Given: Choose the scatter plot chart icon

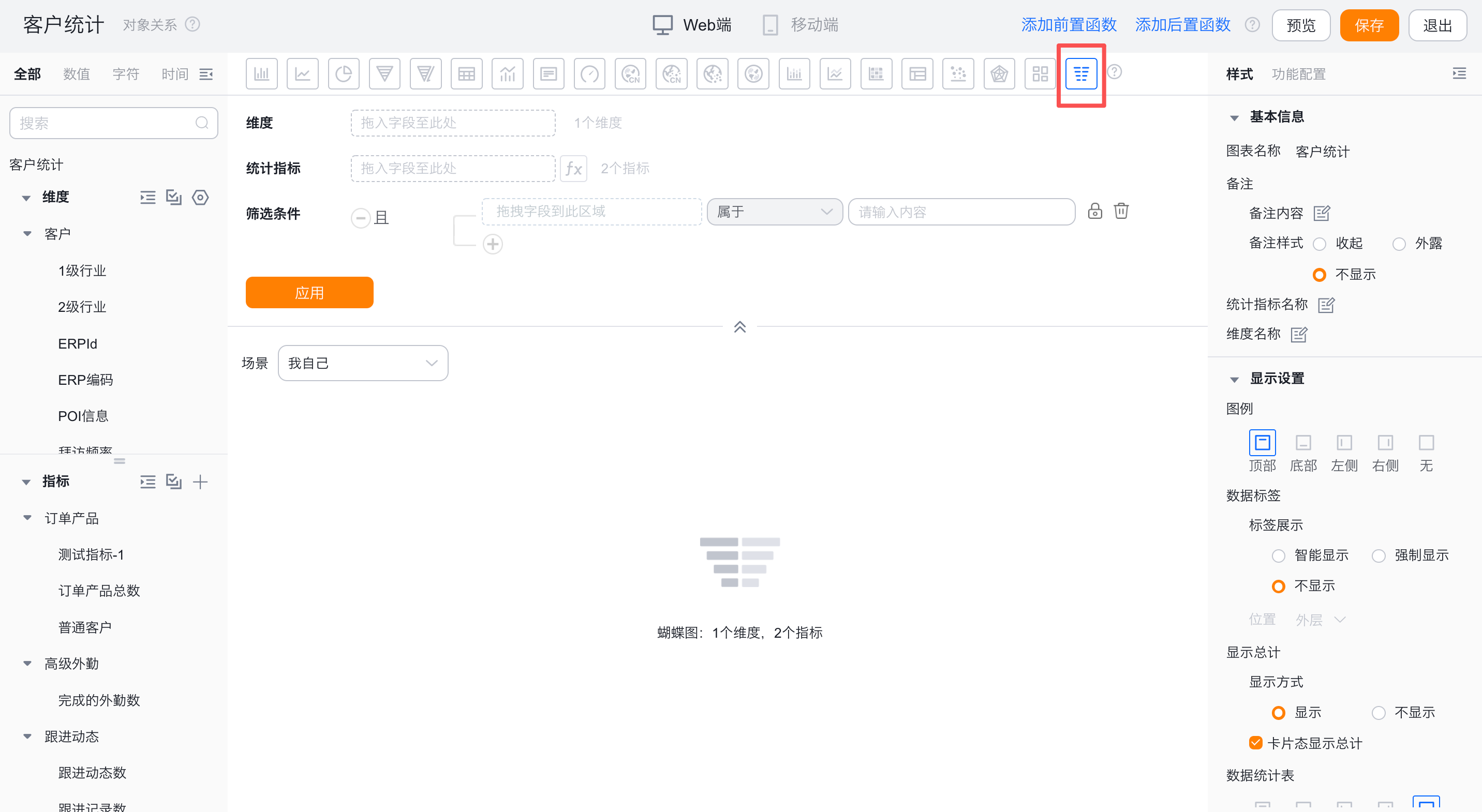Looking at the screenshot, I should point(958,73).
